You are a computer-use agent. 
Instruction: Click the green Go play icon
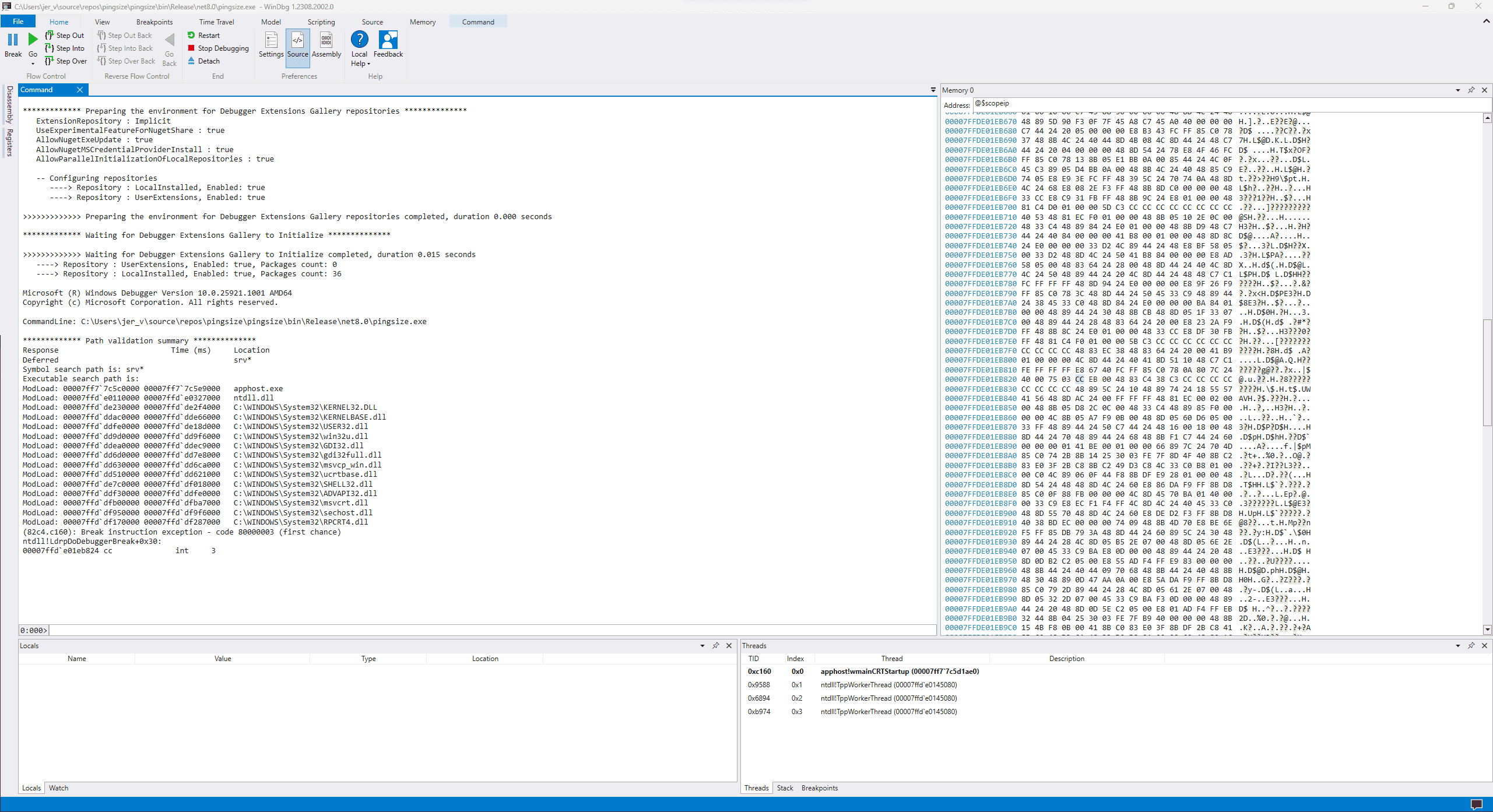point(33,40)
